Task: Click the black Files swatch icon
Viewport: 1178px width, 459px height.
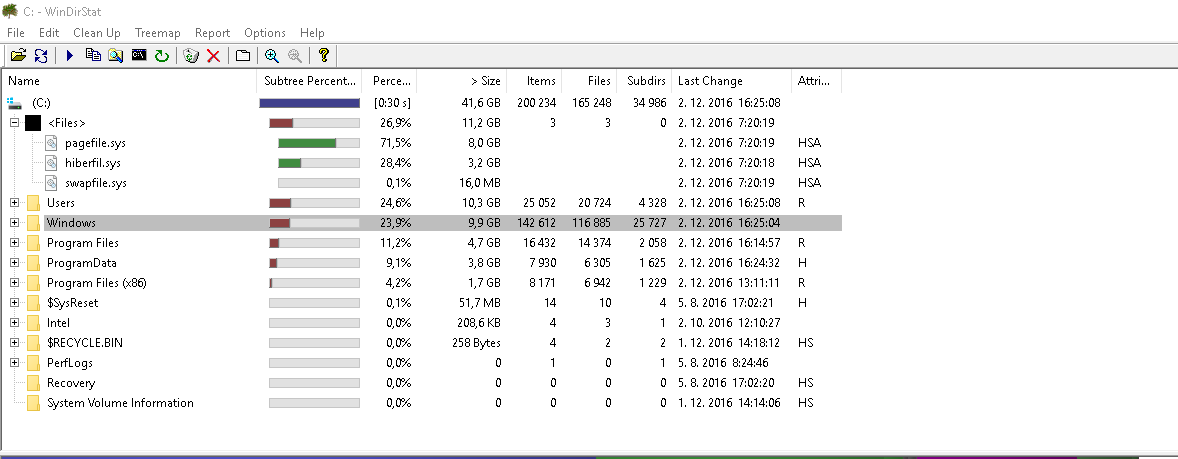Action: point(32,123)
